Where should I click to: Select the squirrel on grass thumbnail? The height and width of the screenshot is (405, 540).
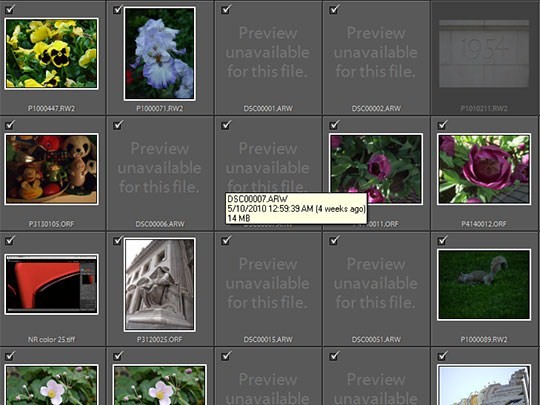[x=484, y=284]
